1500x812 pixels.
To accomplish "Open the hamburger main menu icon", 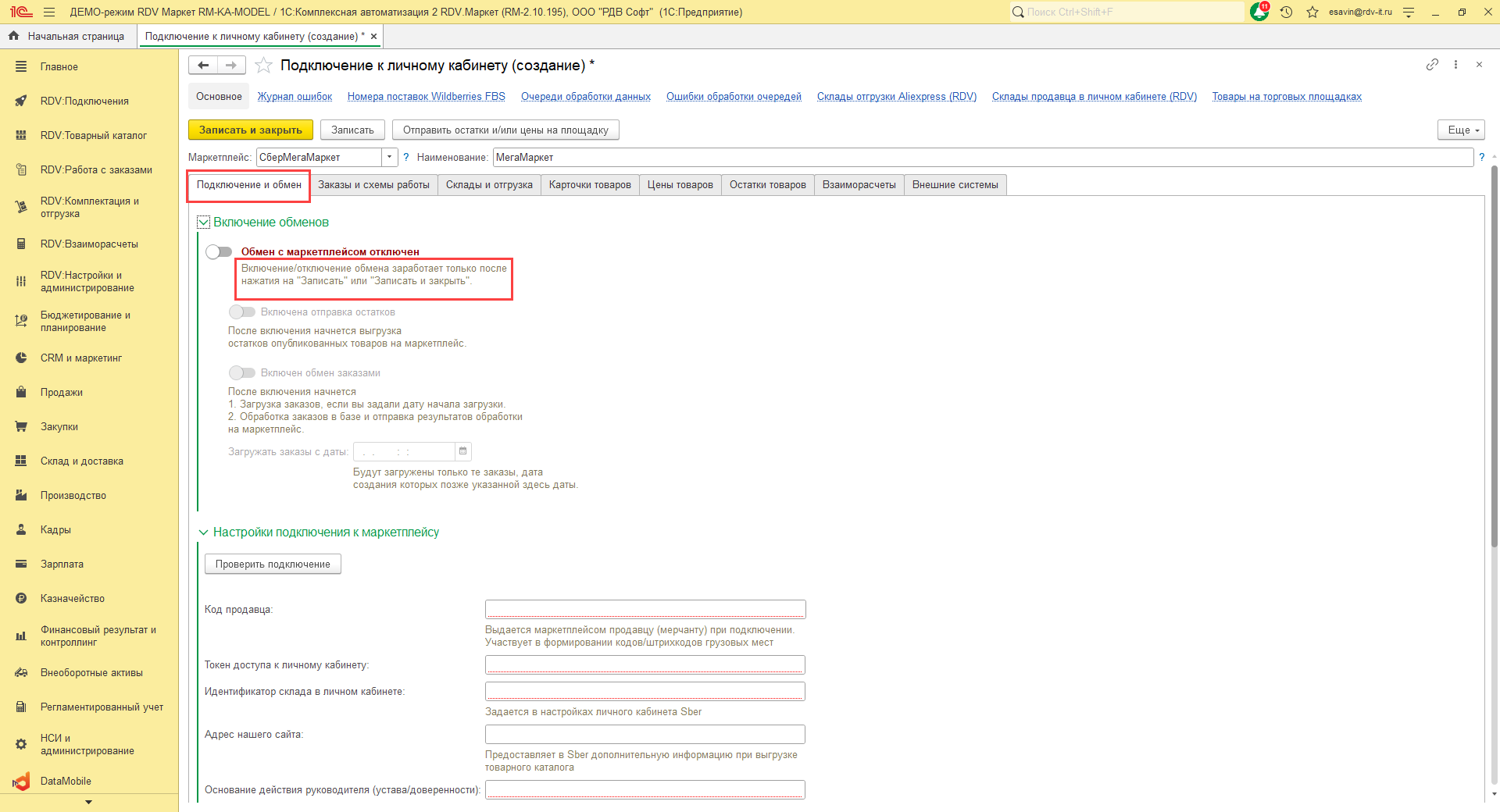I will (49, 12).
